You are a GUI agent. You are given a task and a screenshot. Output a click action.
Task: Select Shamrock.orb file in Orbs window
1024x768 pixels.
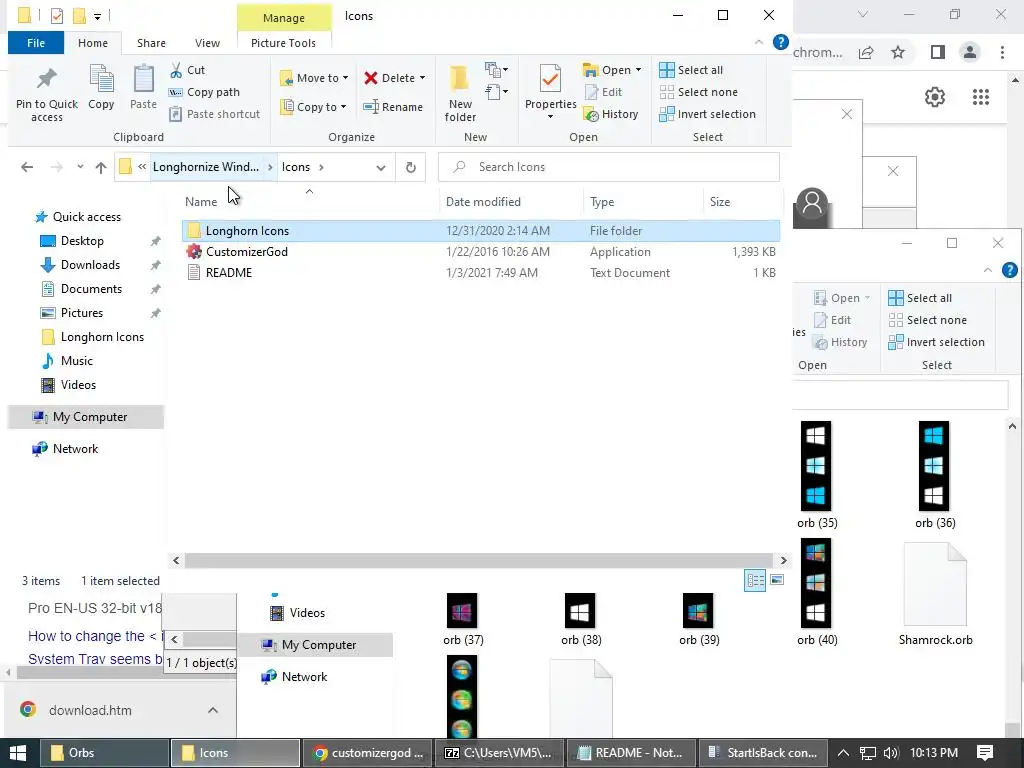(935, 594)
